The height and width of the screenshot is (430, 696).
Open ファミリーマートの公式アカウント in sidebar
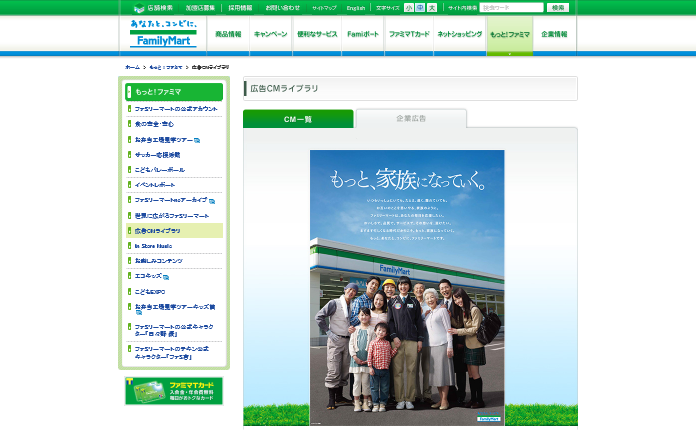[x=176, y=109]
